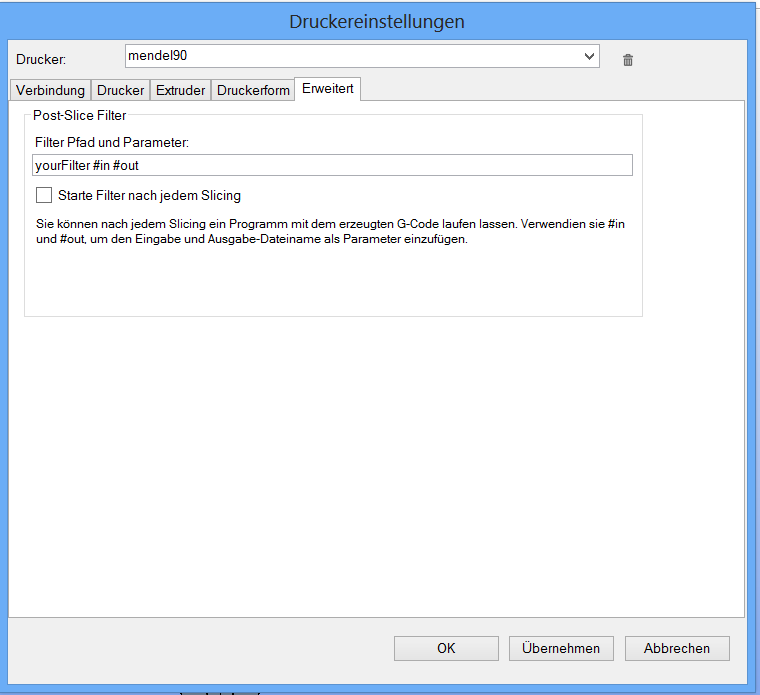Open the Drucker tab
This screenshot has height=695, width=760.
pyautogui.click(x=120, y=90)
